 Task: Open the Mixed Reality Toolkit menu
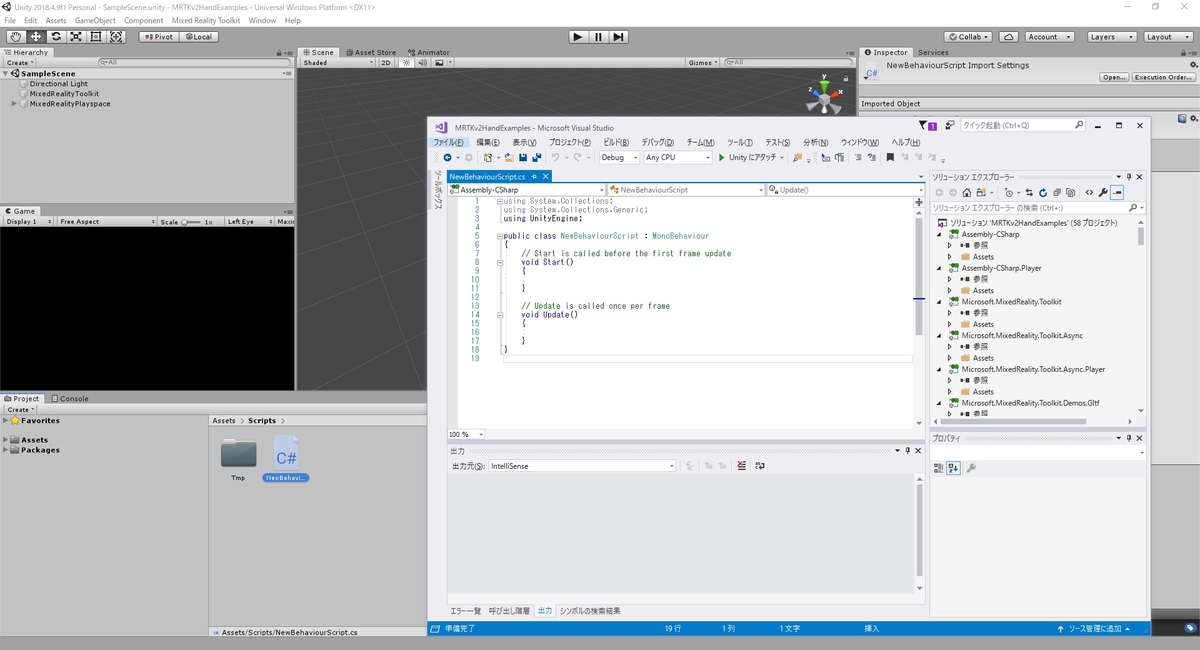point(207,20)
